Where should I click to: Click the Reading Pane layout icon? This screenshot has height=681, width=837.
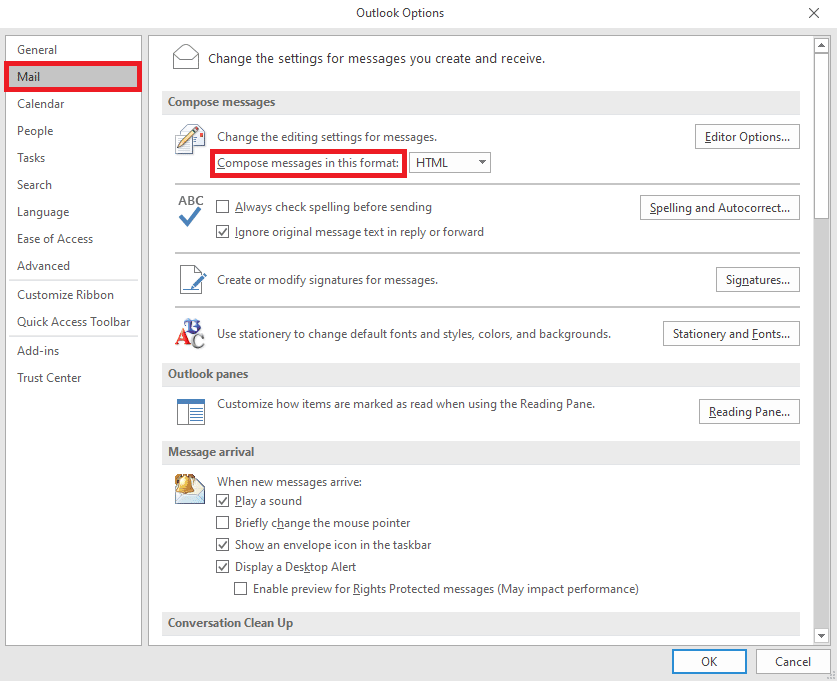(x=191, y=411)
